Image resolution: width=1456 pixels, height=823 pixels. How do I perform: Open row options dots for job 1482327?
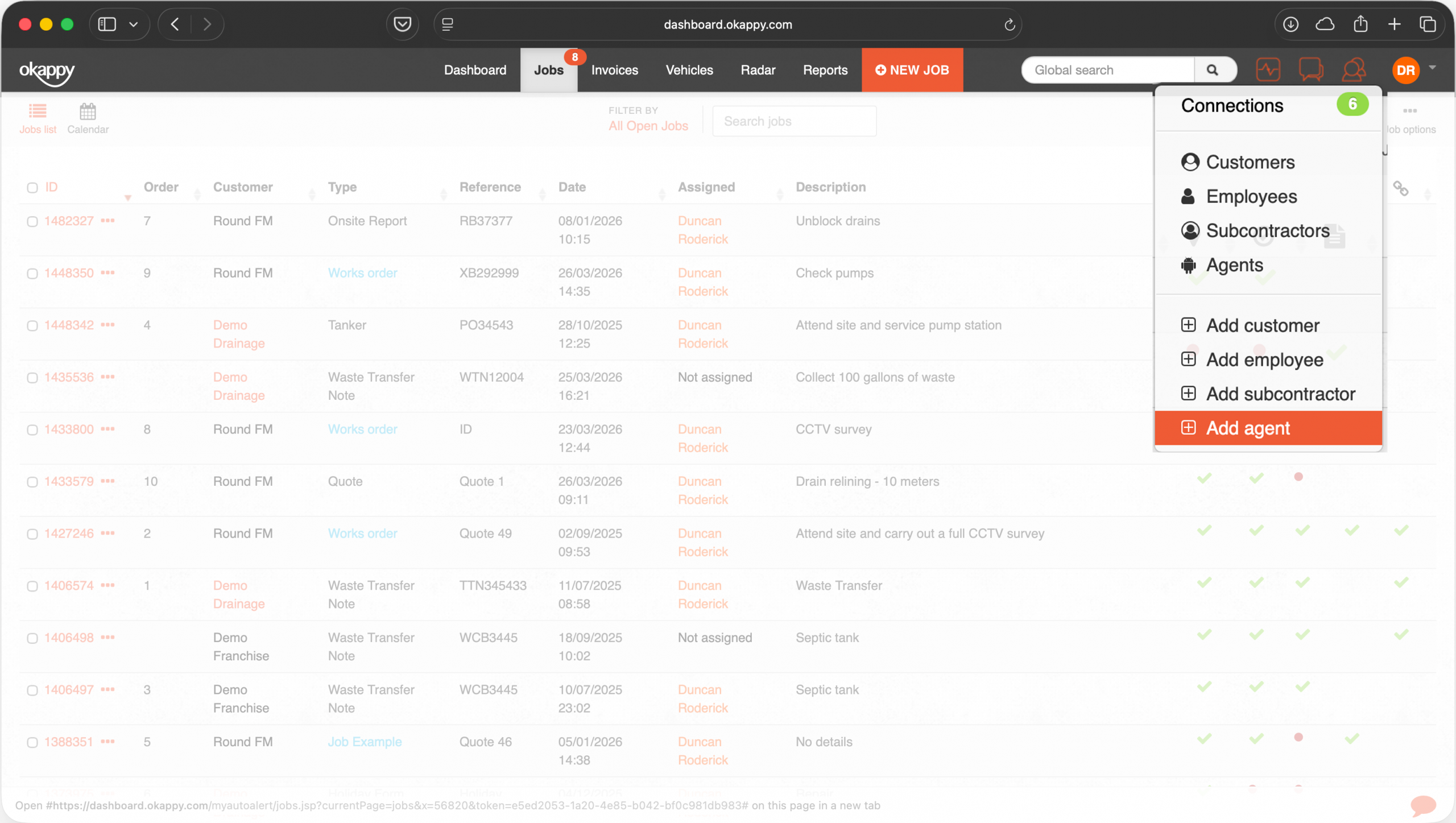point(107,221)
